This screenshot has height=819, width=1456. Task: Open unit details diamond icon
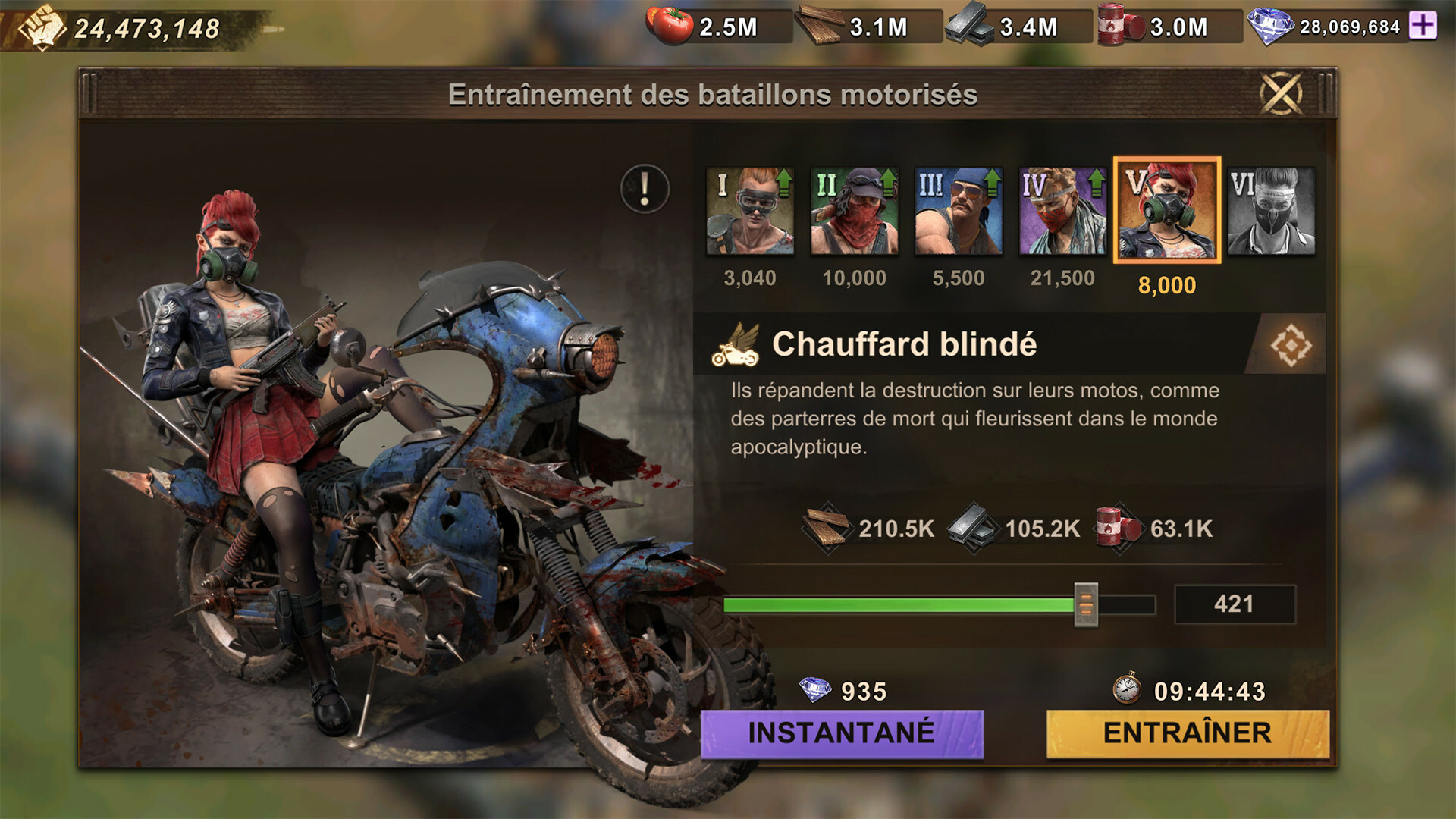point(1291,345)
